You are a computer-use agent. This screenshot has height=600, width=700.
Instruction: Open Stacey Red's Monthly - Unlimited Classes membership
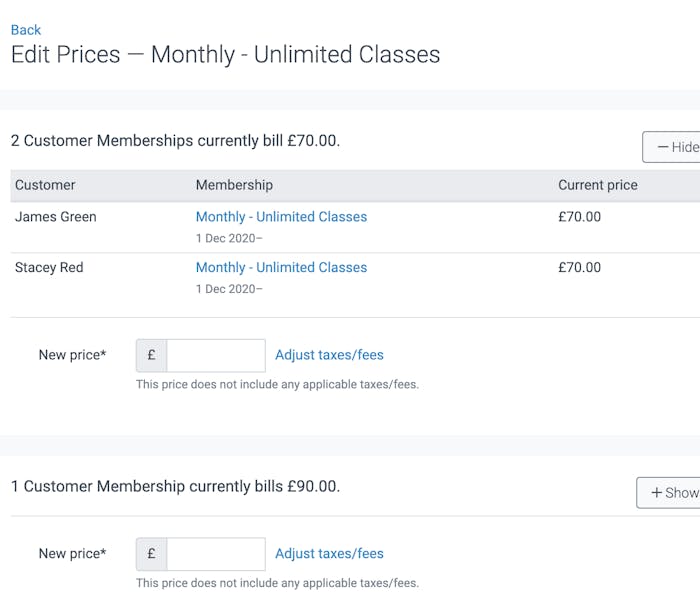click(x=281, y=268)
